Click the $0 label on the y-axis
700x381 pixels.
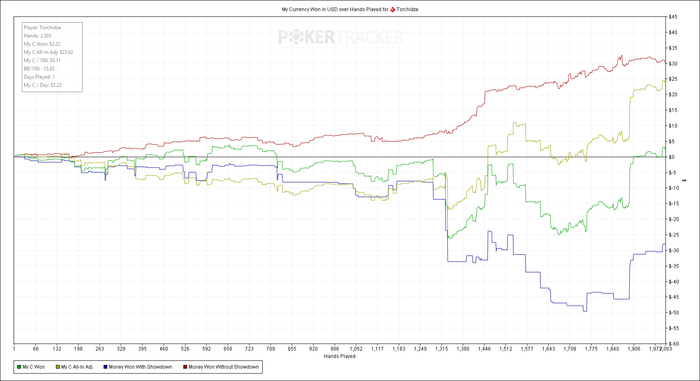point(671,157)
